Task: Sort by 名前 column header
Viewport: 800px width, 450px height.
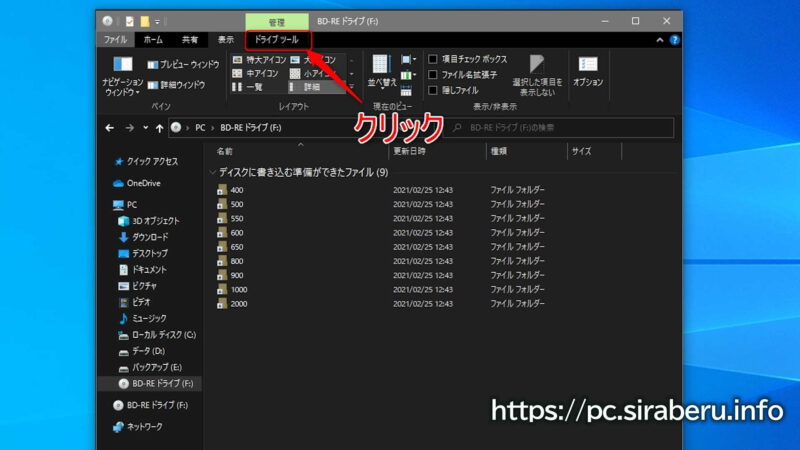Action: tap(224, 152)
